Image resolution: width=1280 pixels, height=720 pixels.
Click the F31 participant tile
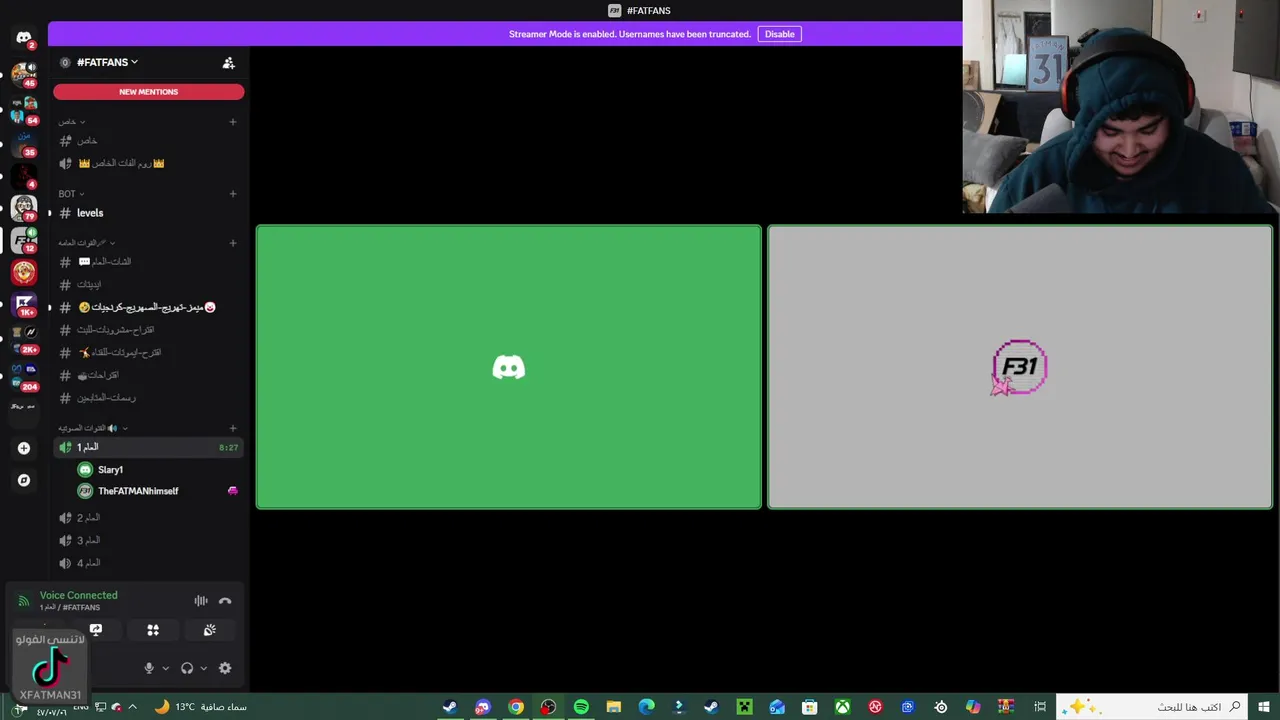1020,367
